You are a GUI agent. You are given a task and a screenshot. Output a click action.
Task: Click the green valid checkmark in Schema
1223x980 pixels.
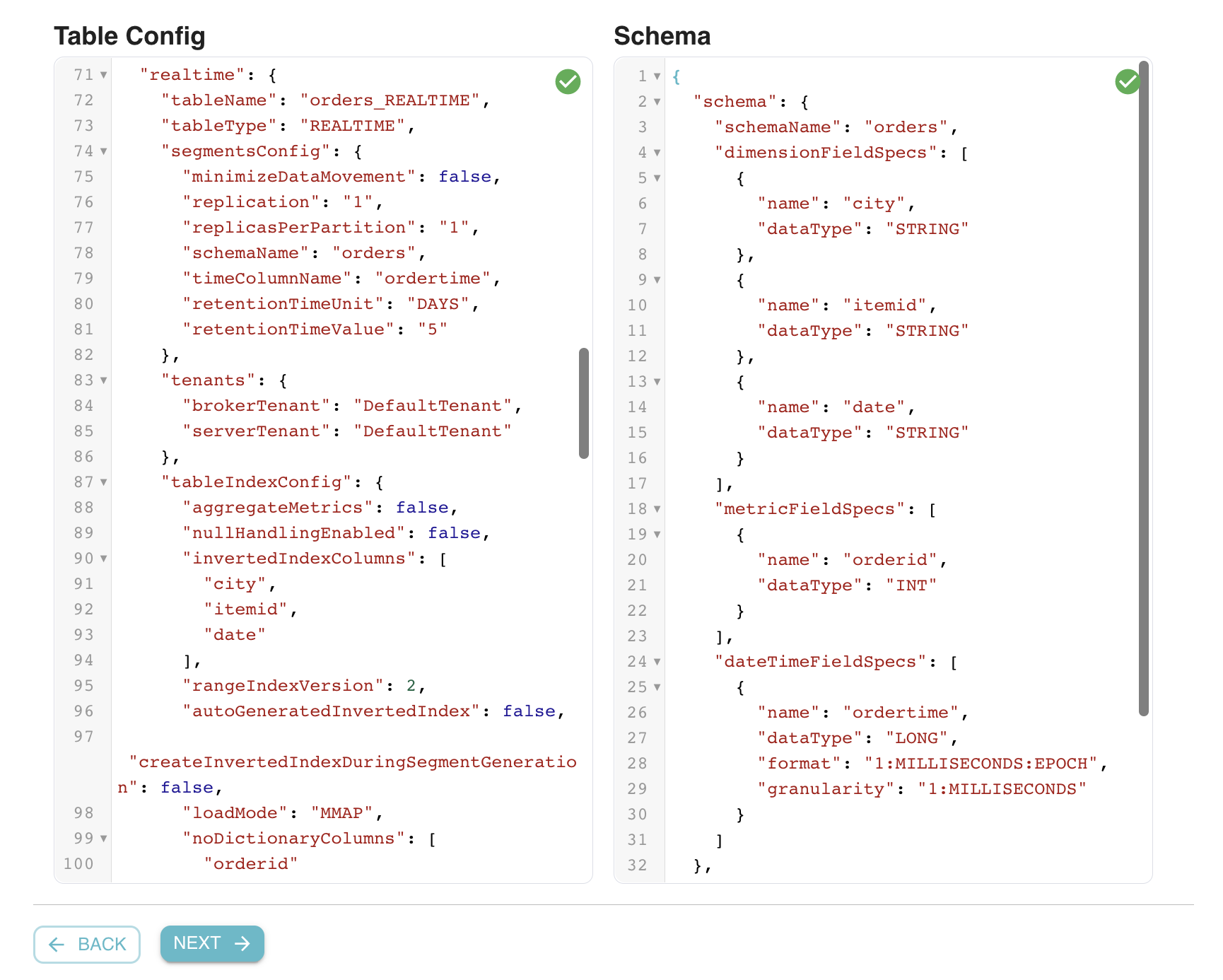(x=1127, y=82)
